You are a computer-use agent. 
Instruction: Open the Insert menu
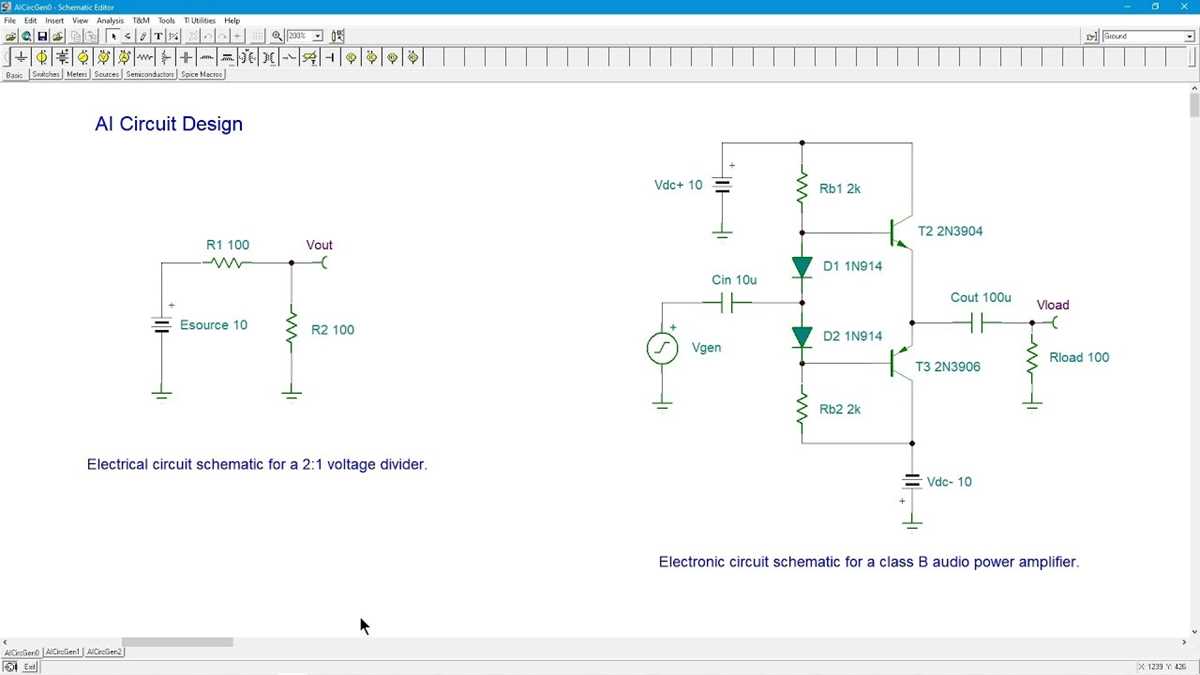point(54,20)
